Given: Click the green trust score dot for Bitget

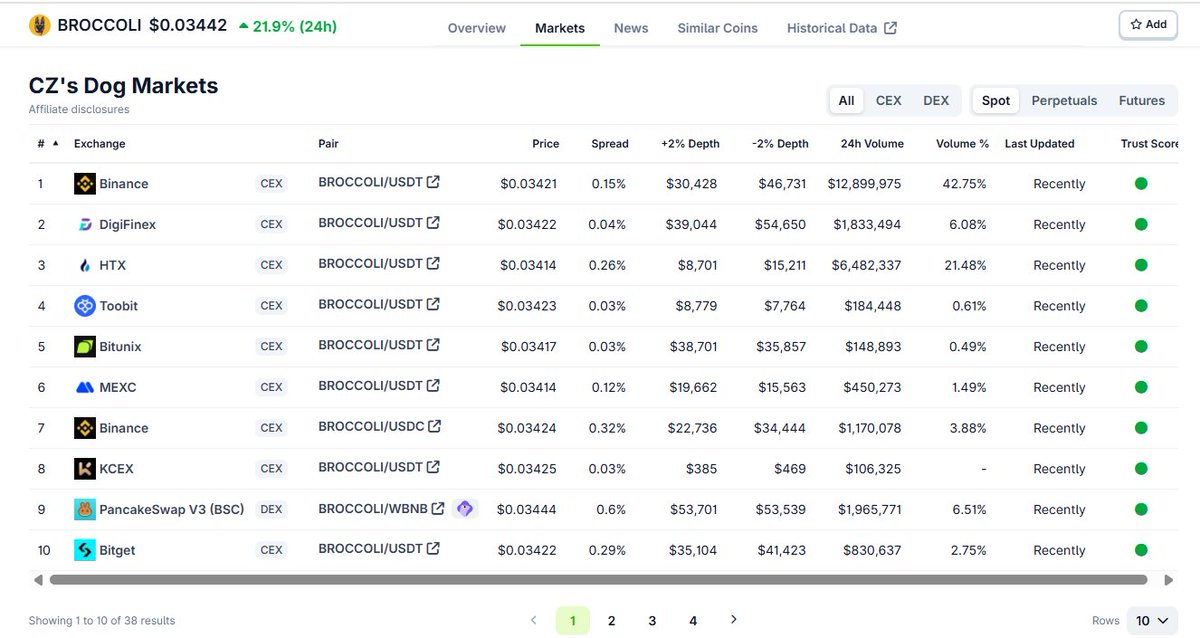Looking at the screenshot, I should [x=1141, y=550].
